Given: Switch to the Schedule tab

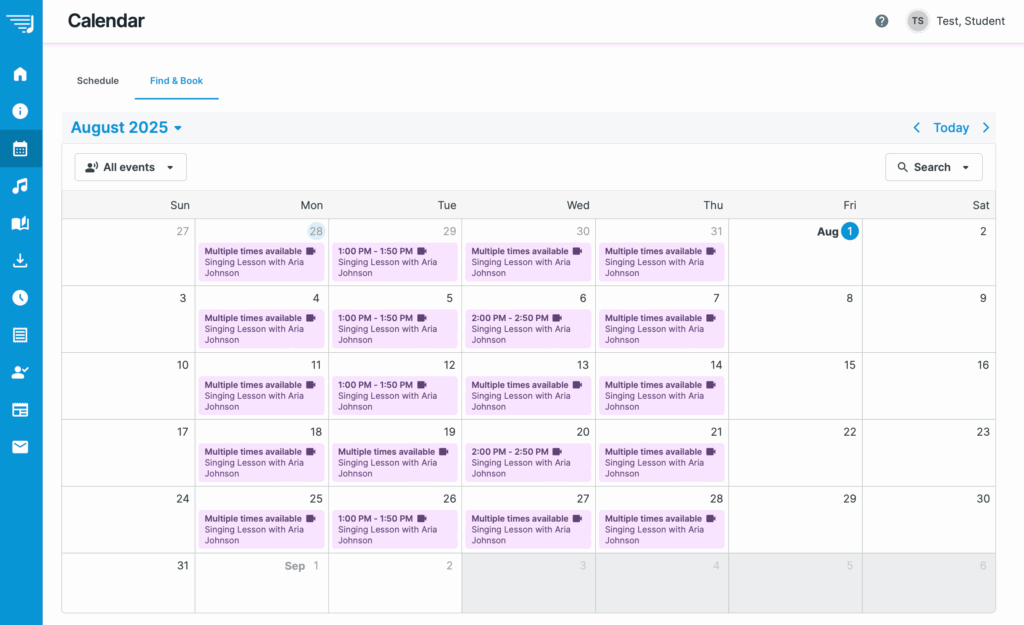Looking at the screenshot, I should 98,81.
